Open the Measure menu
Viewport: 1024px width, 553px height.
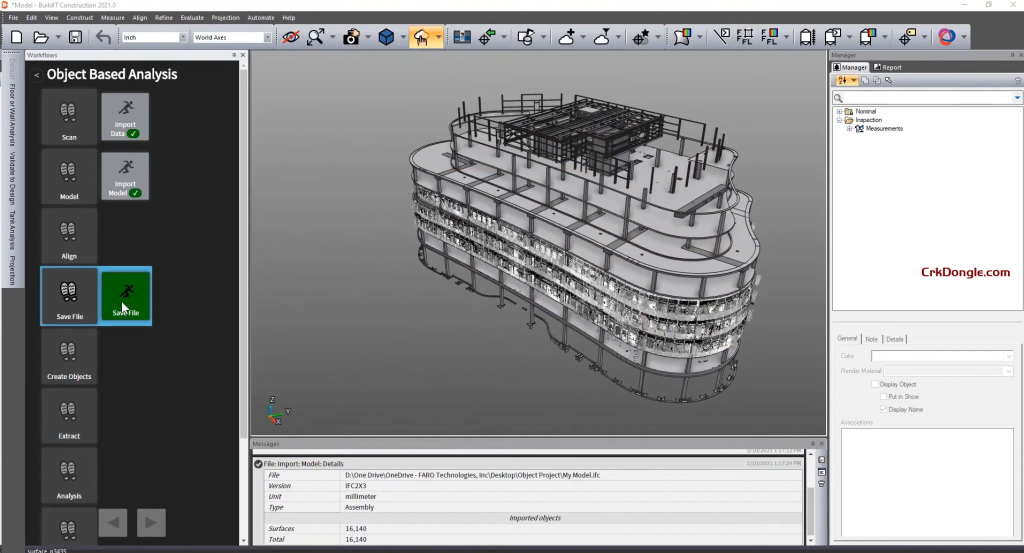tap(113, 18)
